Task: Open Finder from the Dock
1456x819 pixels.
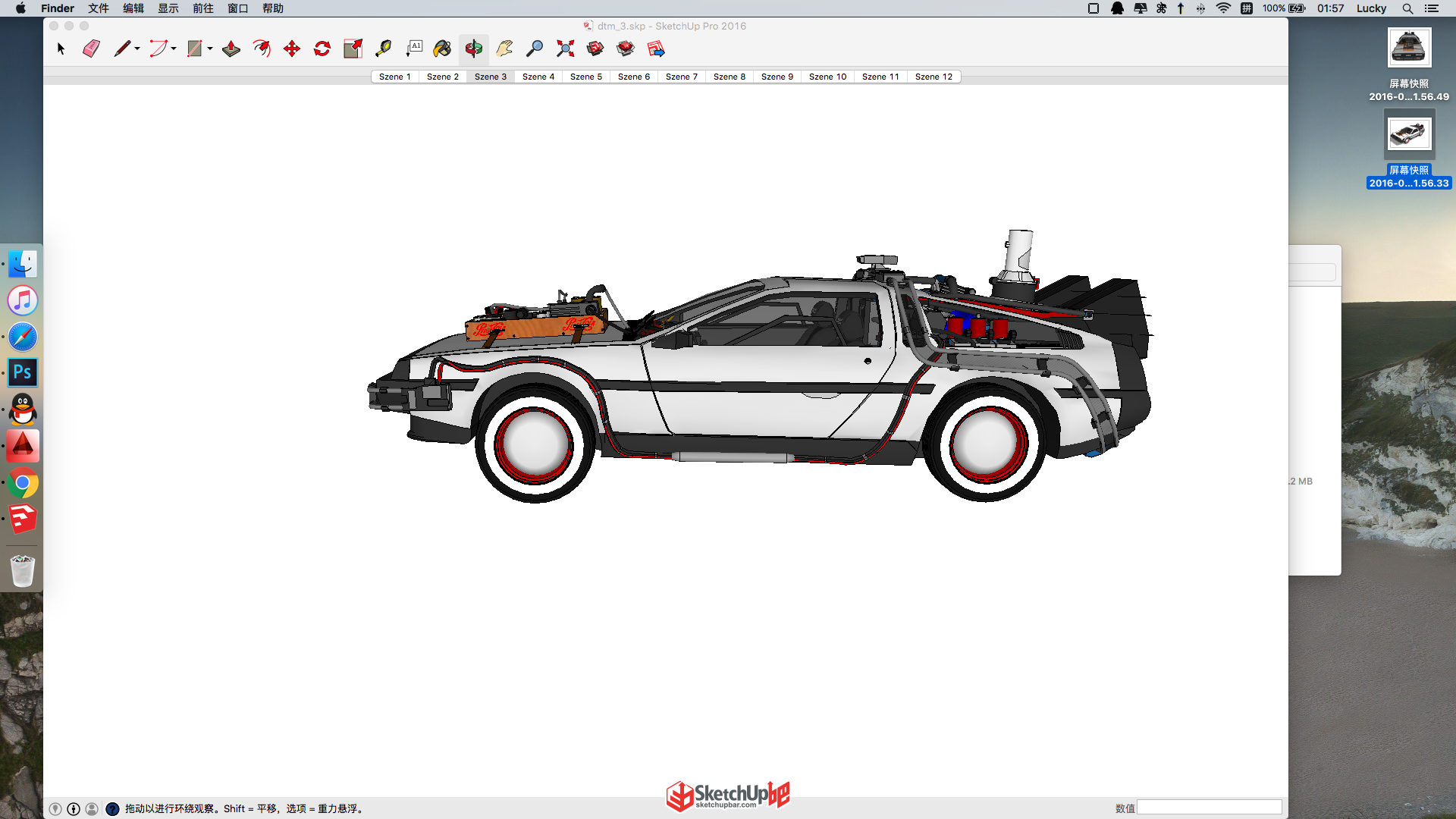Action: pos(23,264)
